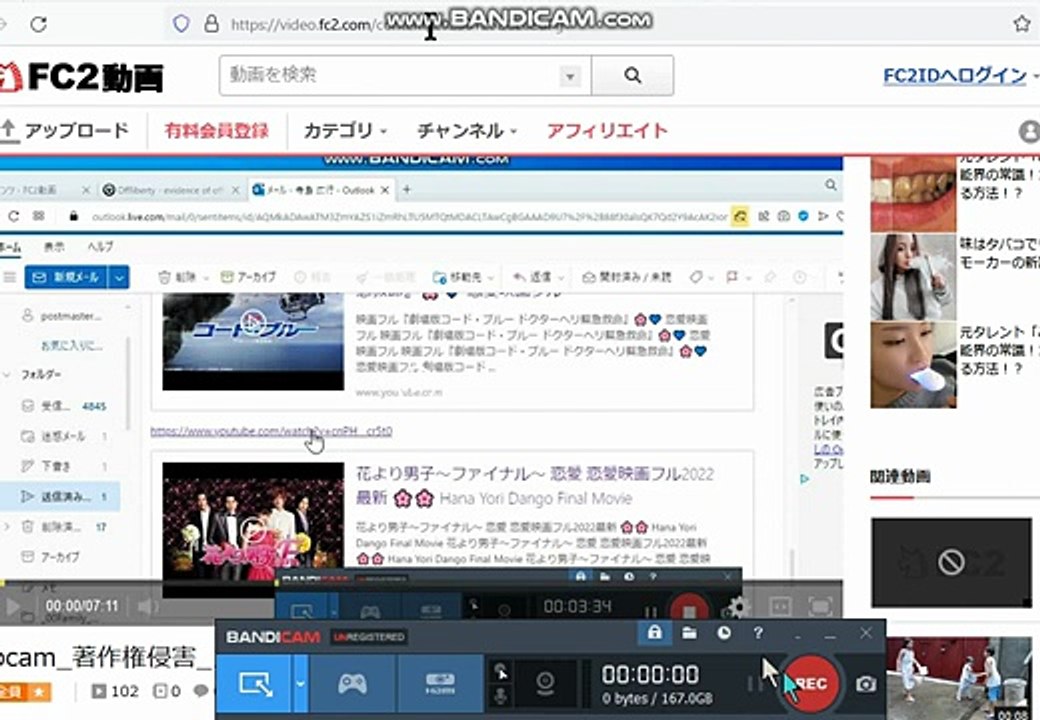Open the FC2 player settings gear
Image resolution: width=1040 pixels, height=720 pixels.
pos(738,606)
